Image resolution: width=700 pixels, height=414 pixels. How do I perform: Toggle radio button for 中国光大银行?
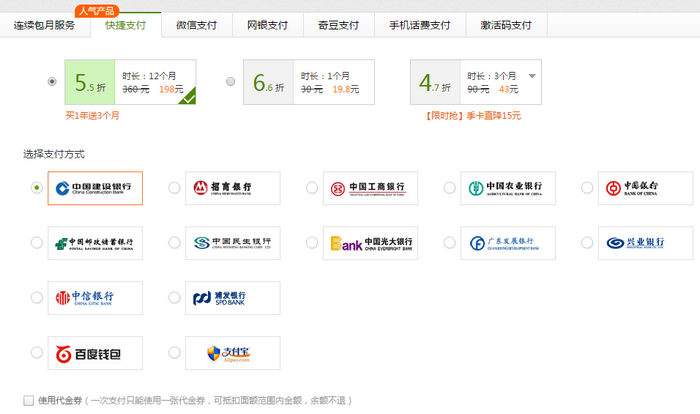312,243
